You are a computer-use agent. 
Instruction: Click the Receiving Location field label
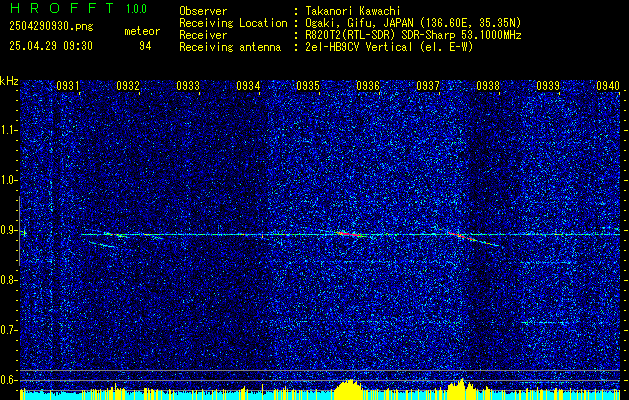(233, 24)
